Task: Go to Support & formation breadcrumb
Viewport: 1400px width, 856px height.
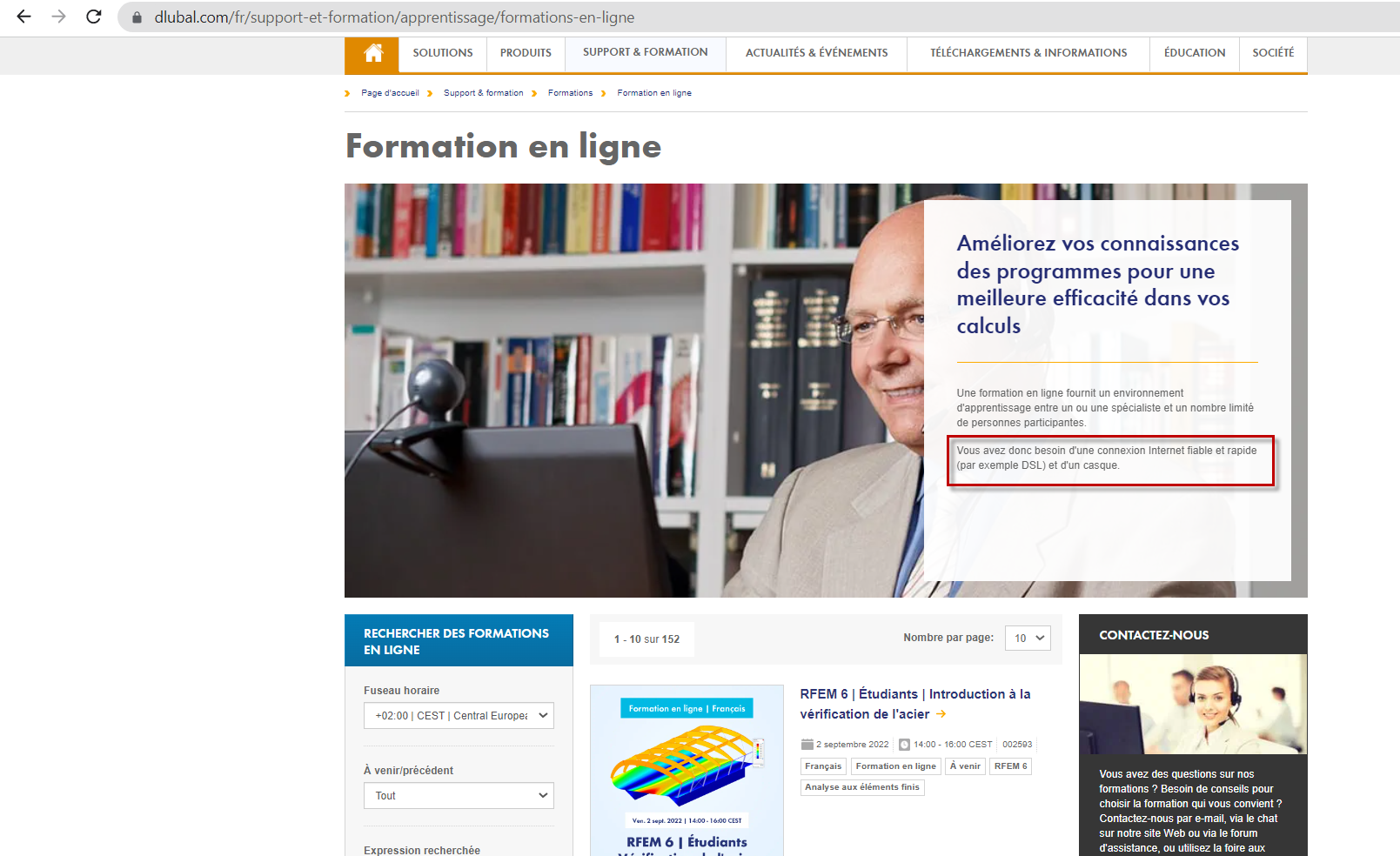Action: click(484, 93)
